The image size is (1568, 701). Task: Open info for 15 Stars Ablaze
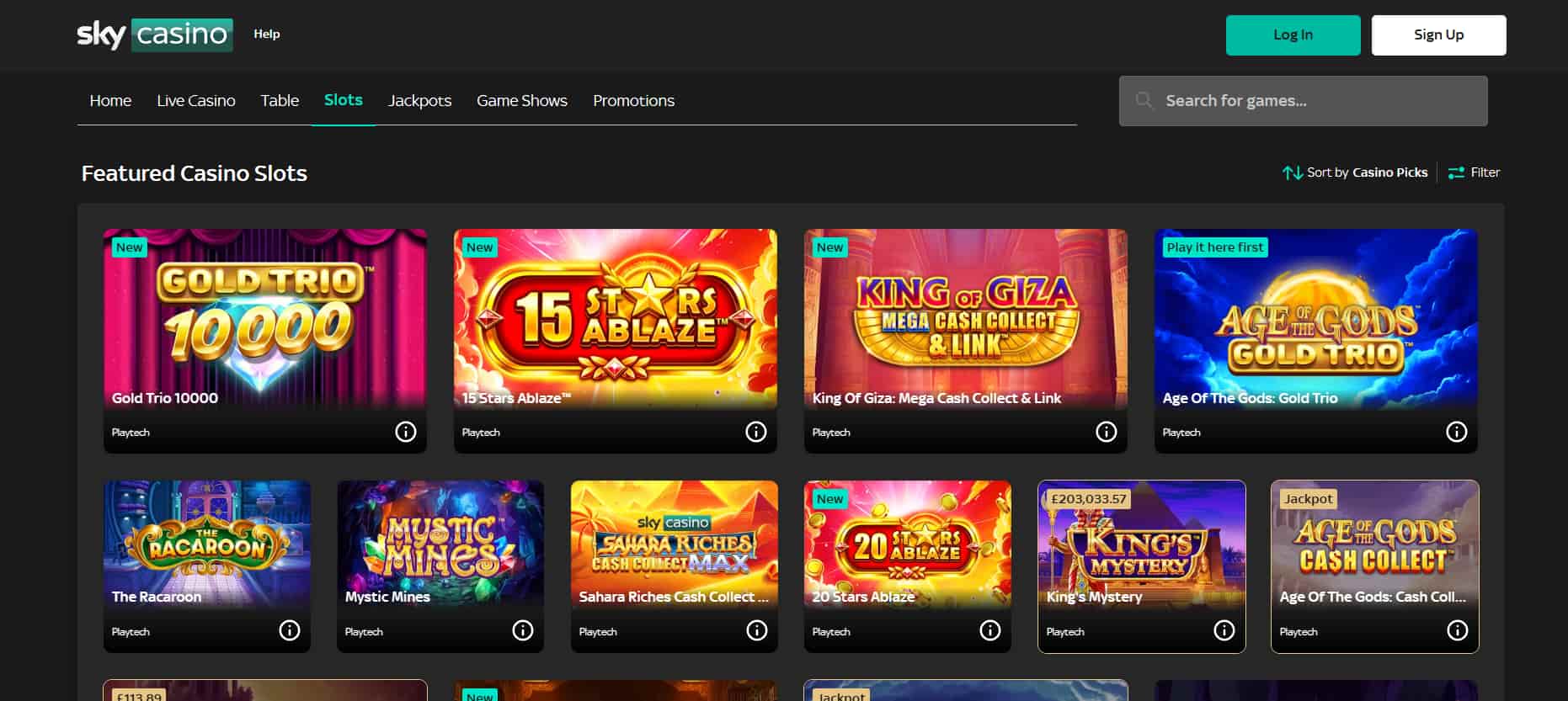pos(756,432)
